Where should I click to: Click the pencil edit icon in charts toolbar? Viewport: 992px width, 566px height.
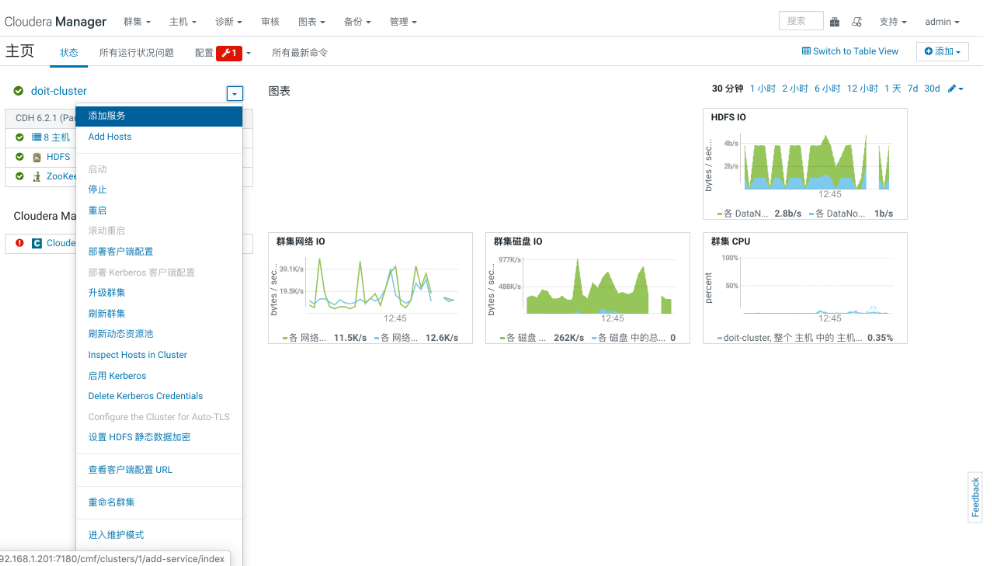point(952,89)
